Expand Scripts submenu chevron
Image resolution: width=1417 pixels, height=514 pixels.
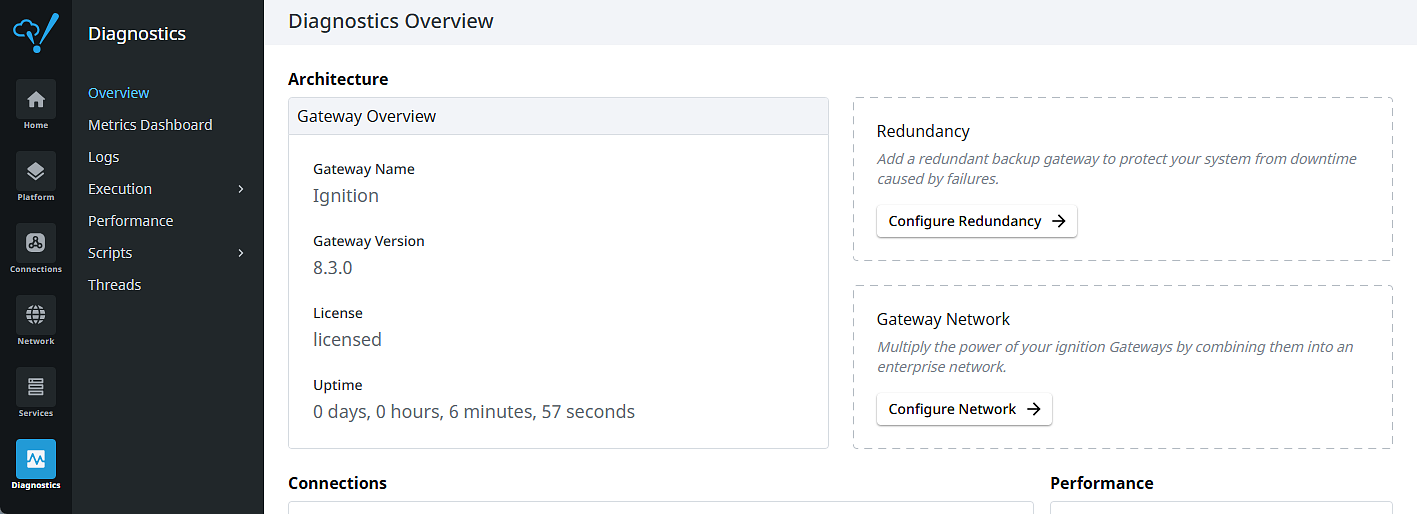241,253
